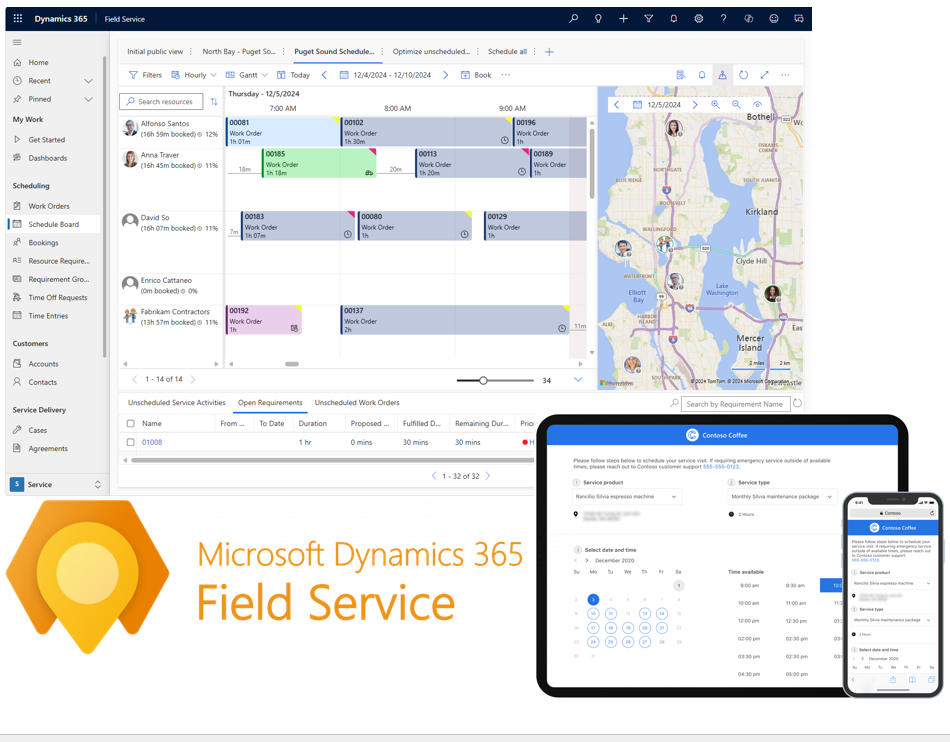The width and height of the screenshot is (950, 742).
Task: Open the Gantt view mode dropdown
Action: (x=247, y=75)
